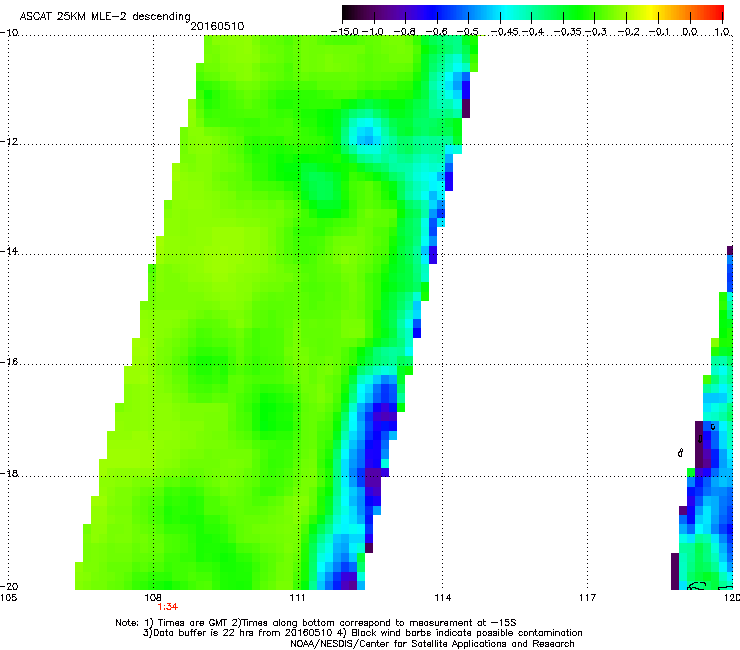Click the color scale label -0.35

[567, 32]
